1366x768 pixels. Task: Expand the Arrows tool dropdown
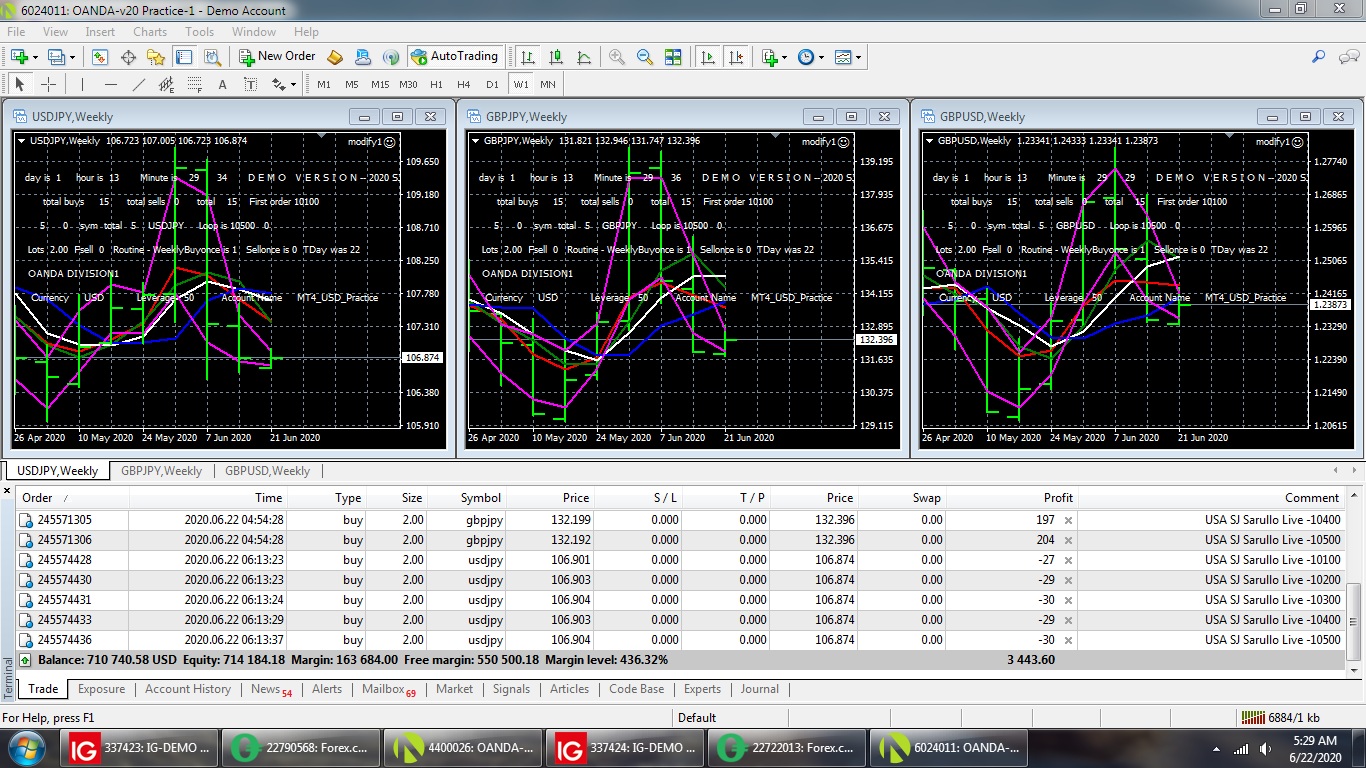[x=292, y=85]
